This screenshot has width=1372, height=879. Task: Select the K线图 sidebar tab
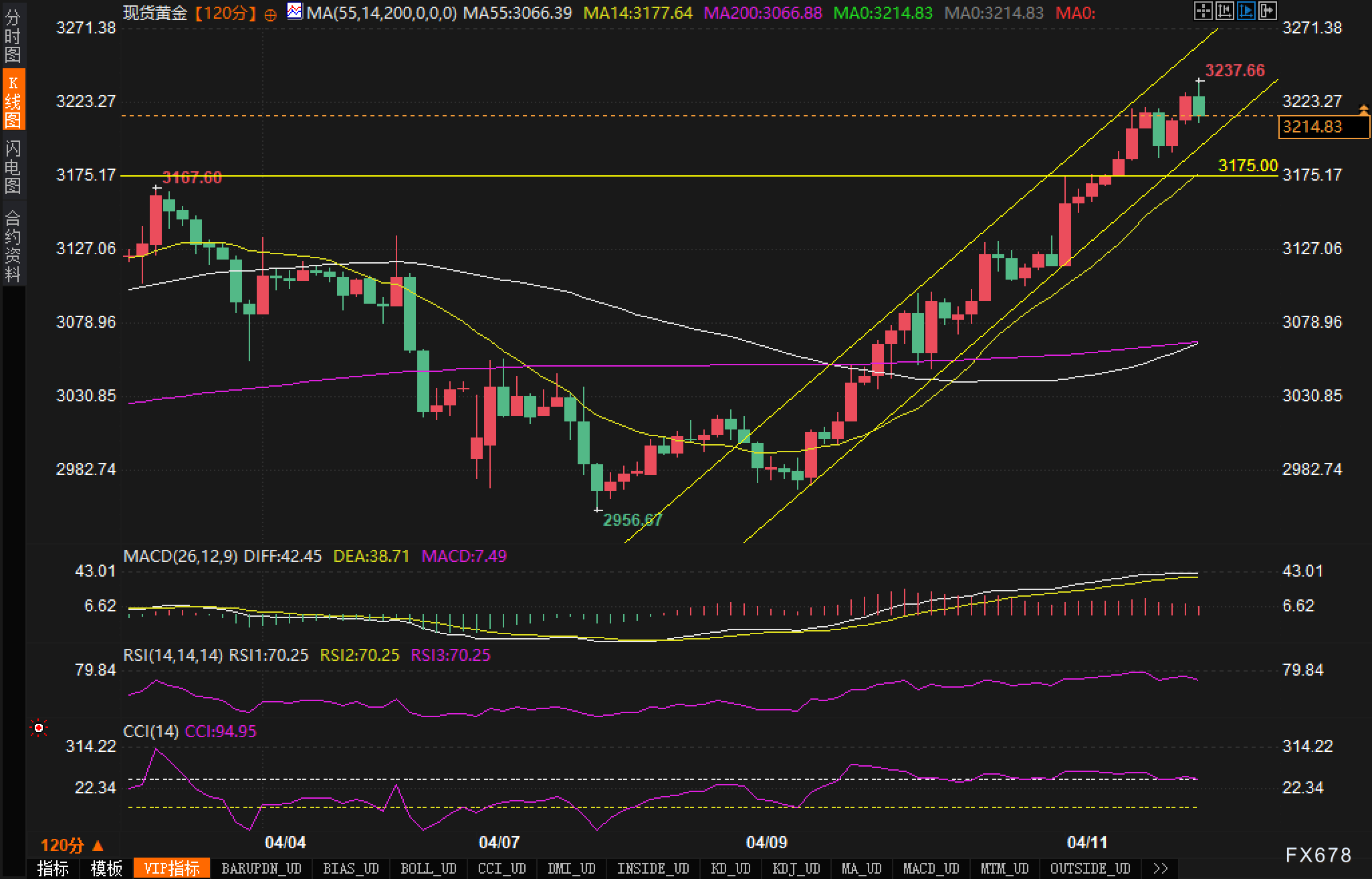(13, 100)
